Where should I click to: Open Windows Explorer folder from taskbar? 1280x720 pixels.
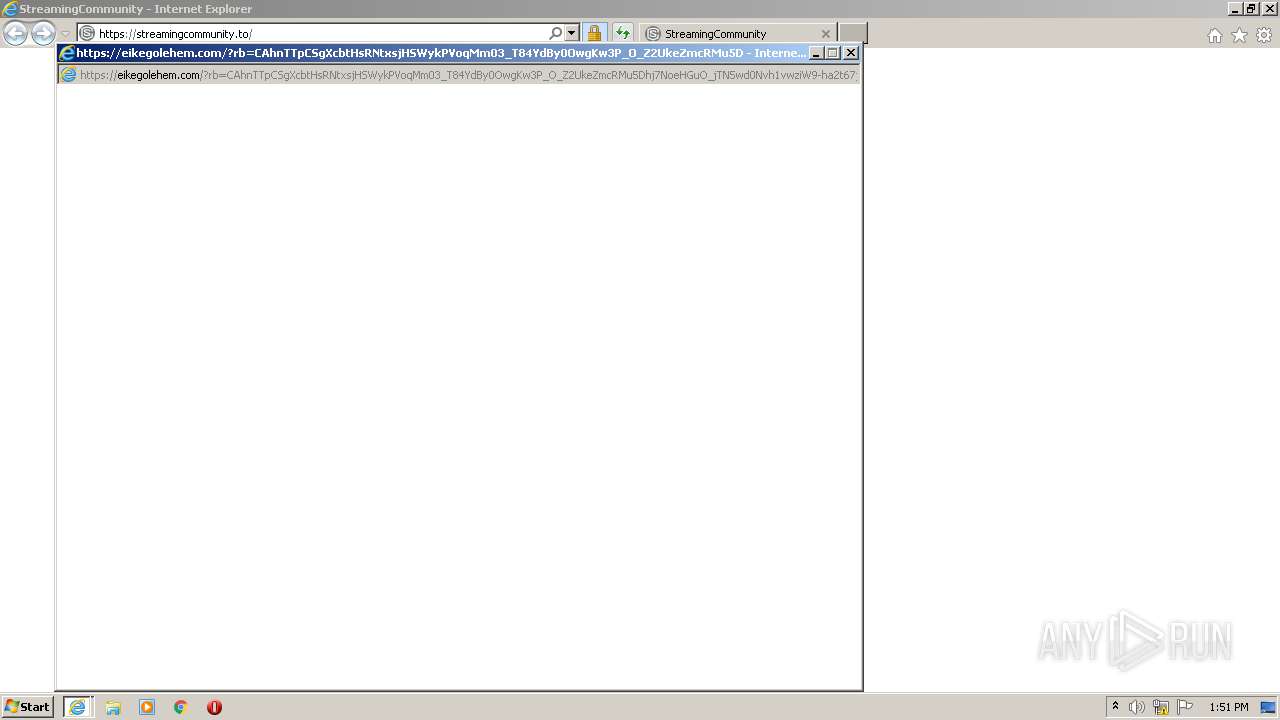[113, 707]
